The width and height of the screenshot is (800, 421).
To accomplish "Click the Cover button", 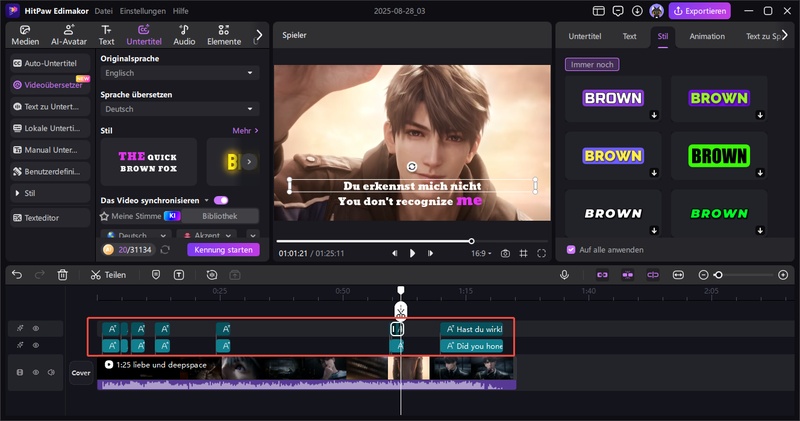I will [x=81, y=373].
